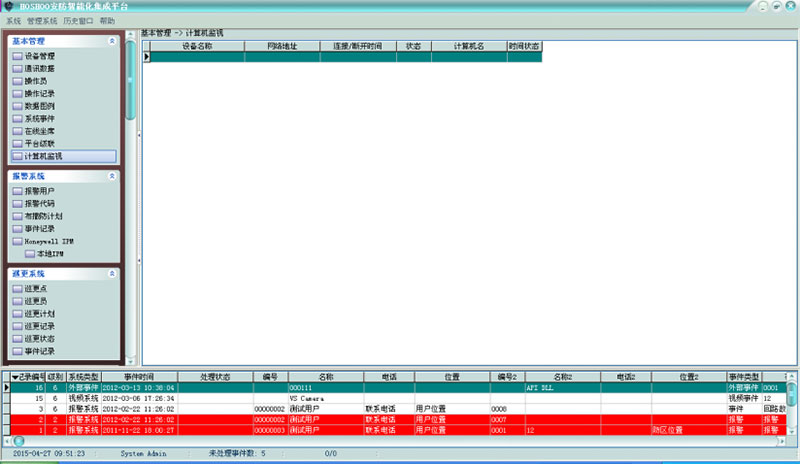The image size is (800, 464).
Task: Open 巡更计划 via its icon
Action: (17, 313)
